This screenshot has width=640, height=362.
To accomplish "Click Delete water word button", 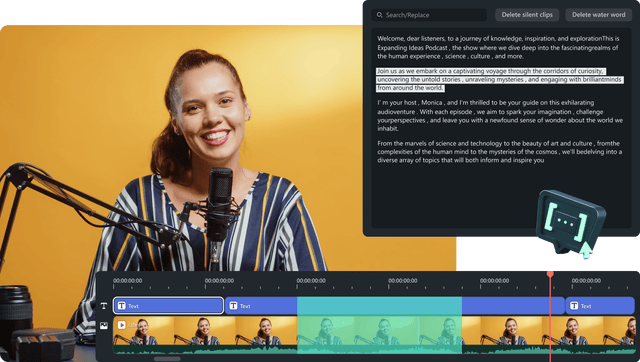I will [x=598, y=15].
